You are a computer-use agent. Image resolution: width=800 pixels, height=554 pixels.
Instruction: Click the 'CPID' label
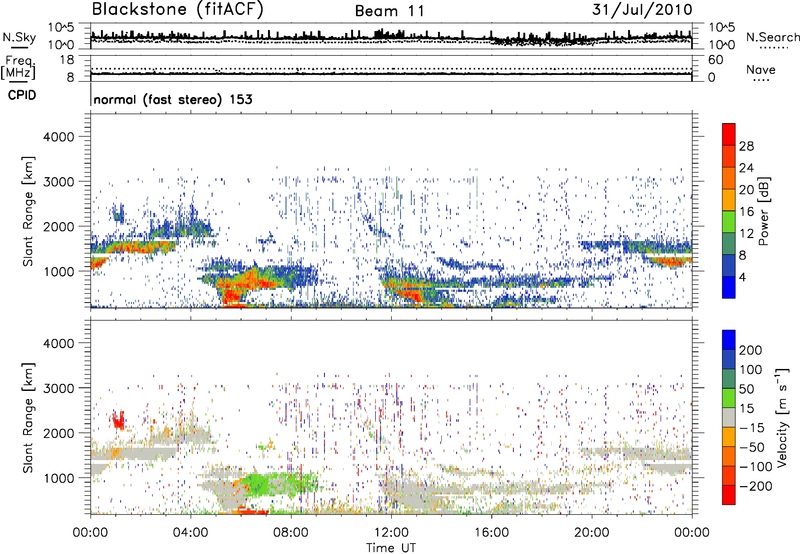pos(22,95)
